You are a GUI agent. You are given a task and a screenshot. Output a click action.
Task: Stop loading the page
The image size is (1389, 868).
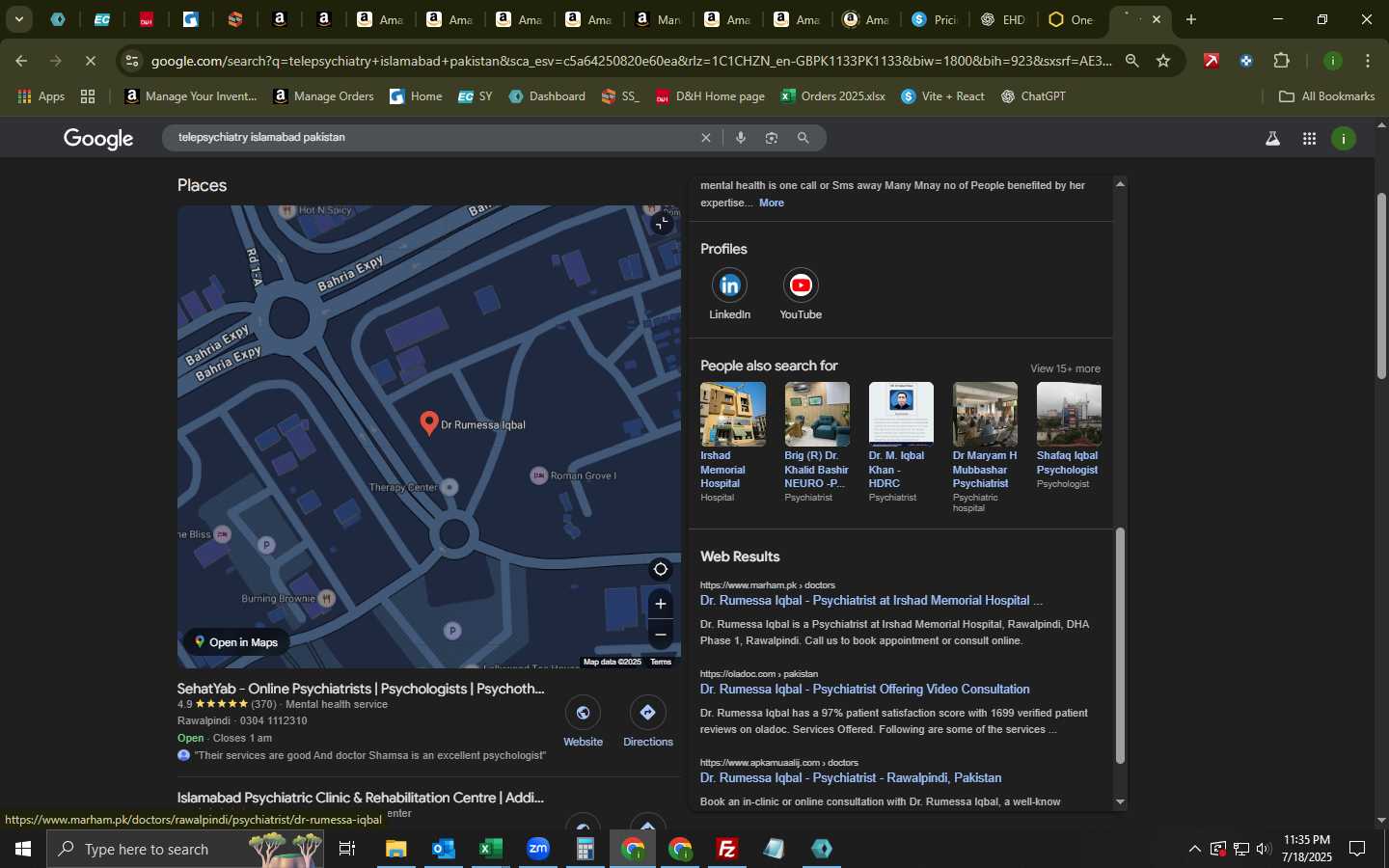pyautogui.click(x=90, y=61)
